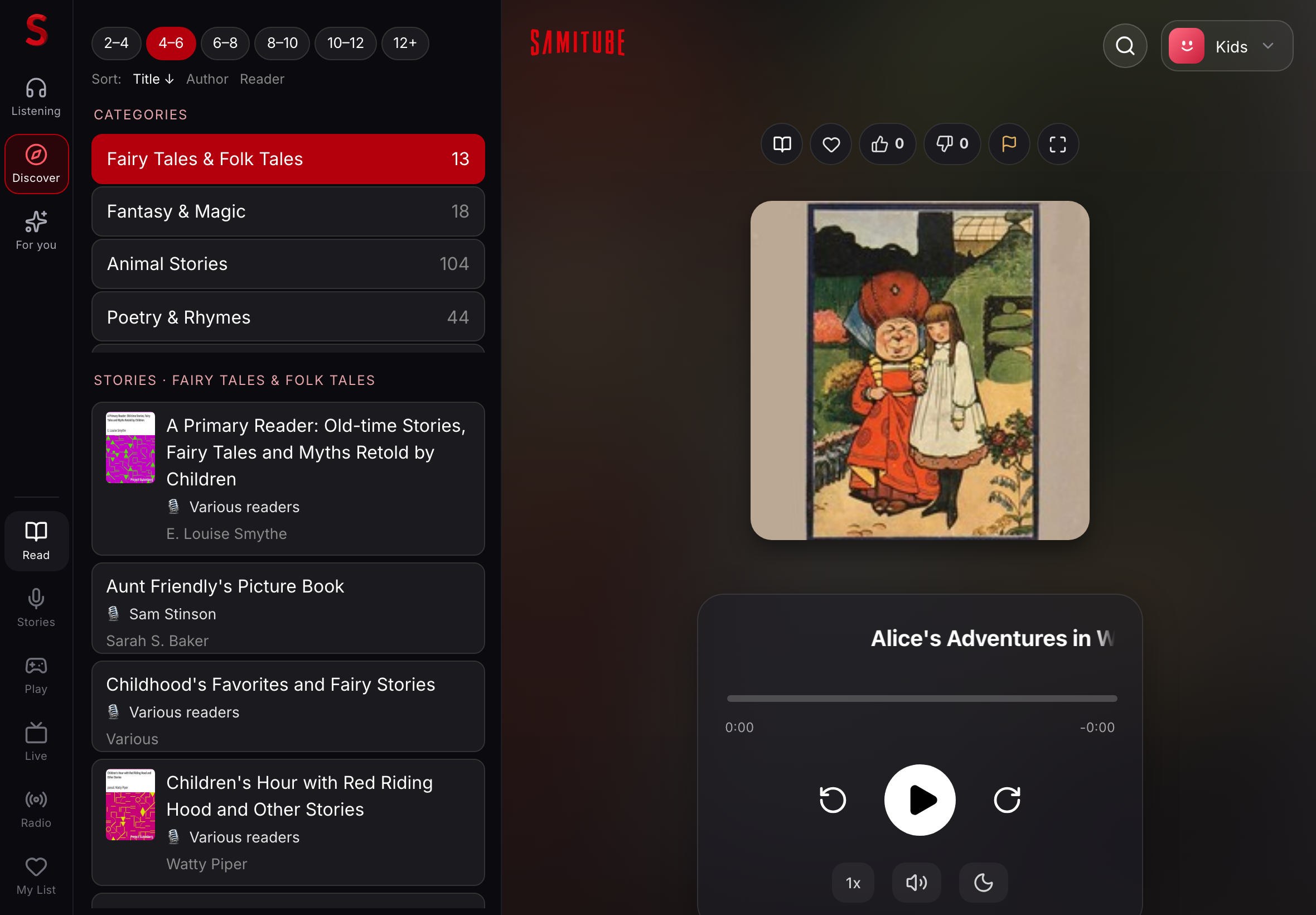Flag this story with the flag icon
The width and height of the screenshot is (1316, 915).
tap(1009, 144)
